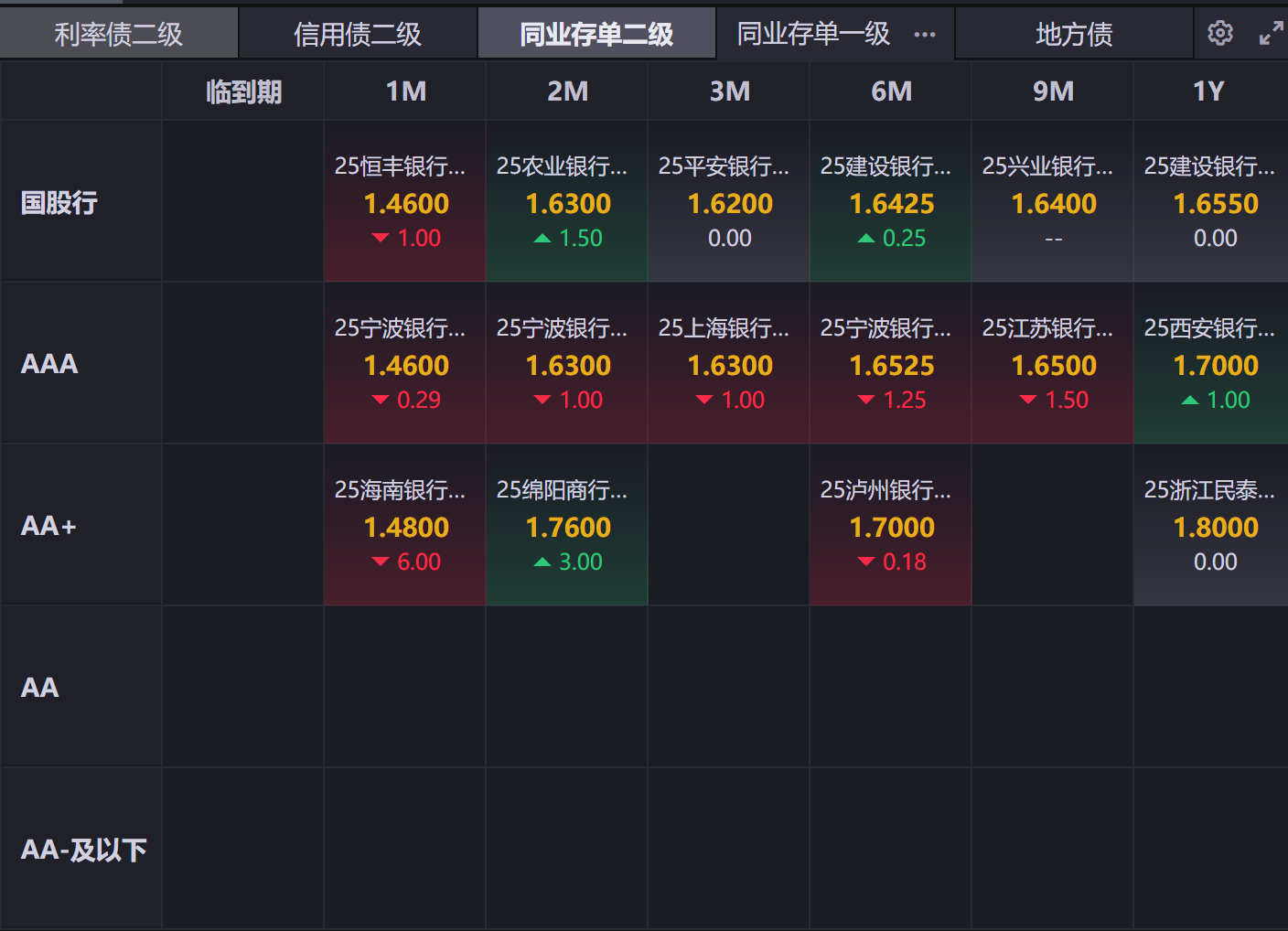Select the 同业存单一级 tab

[x=813, y=35]
